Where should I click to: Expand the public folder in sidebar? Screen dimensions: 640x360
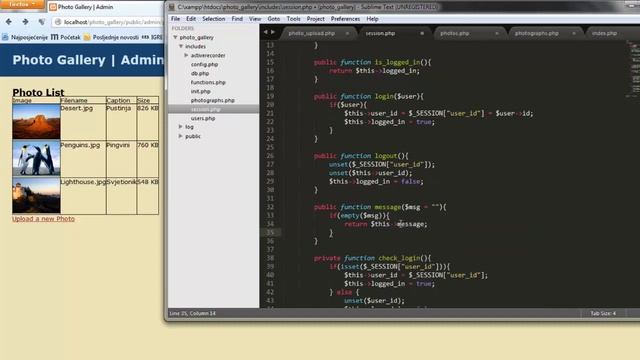tap(180, 136)
